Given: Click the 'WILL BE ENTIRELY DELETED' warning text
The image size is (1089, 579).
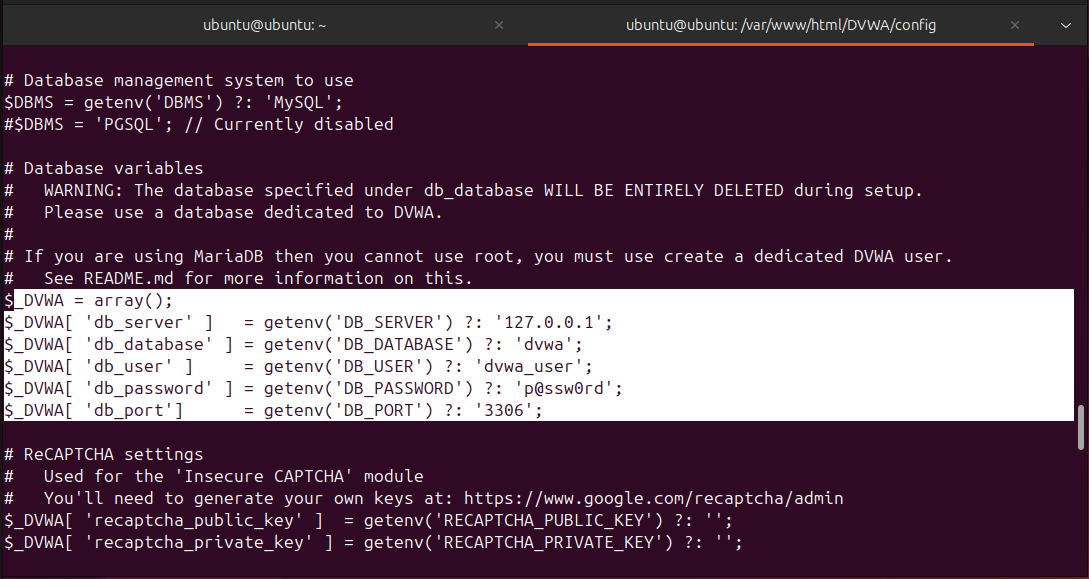Looking at the screenshot, I should pos(663,190).
